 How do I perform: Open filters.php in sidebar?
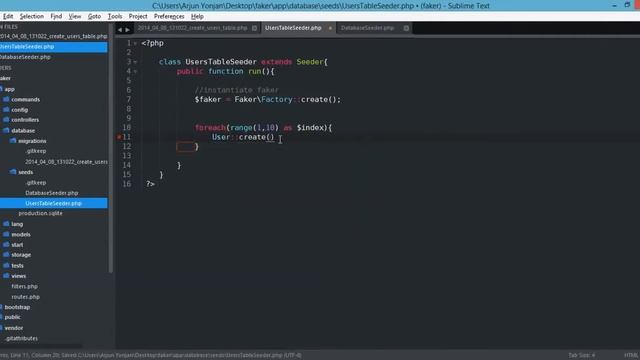[24, 286]
